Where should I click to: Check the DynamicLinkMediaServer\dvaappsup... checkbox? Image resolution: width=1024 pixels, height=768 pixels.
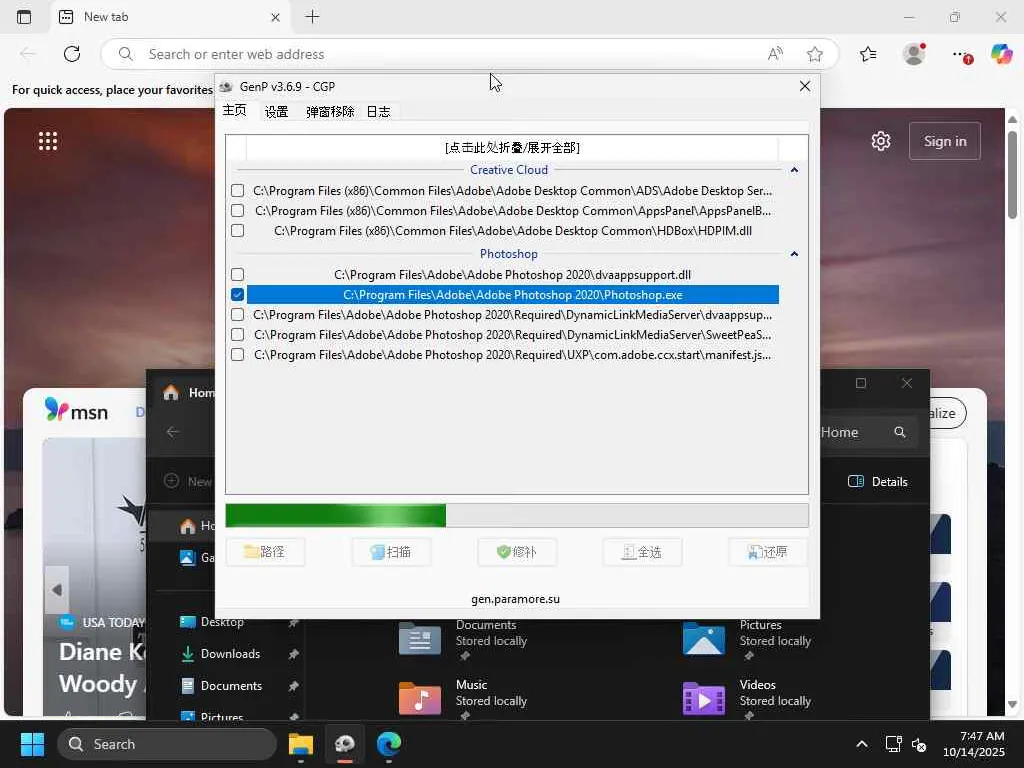(238, 315)
